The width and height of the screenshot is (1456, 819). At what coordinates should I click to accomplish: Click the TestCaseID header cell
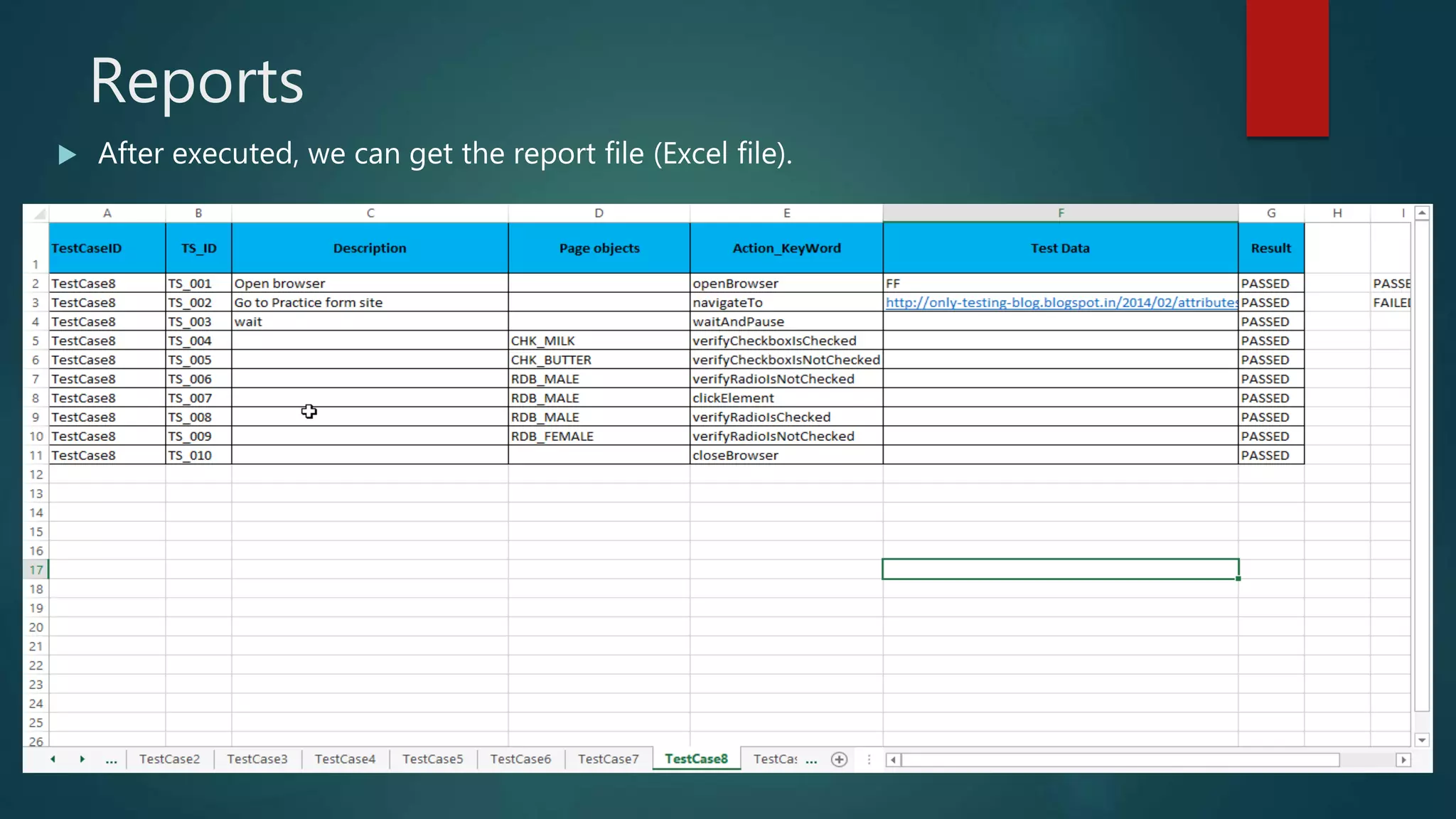point(107,247)
